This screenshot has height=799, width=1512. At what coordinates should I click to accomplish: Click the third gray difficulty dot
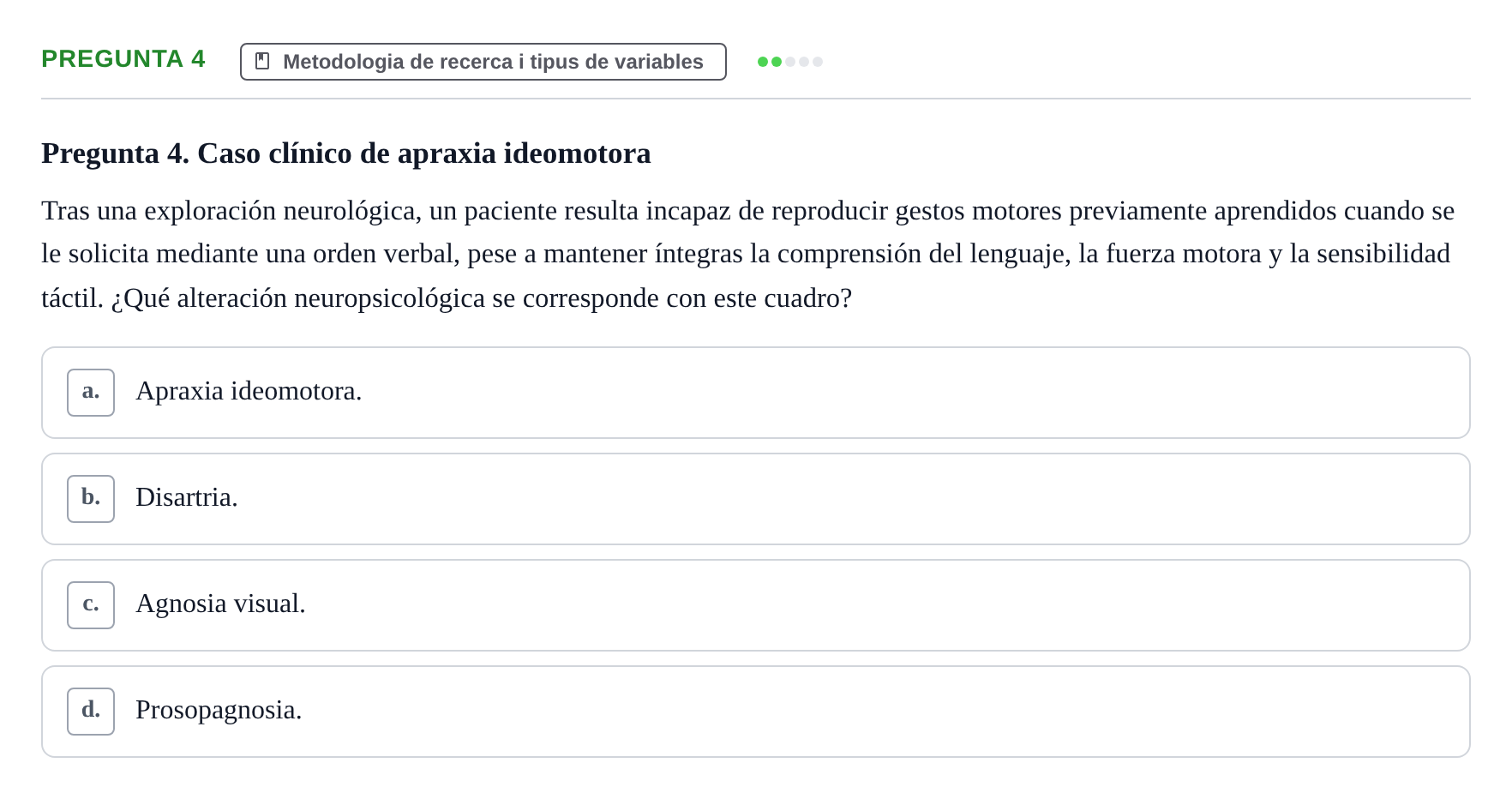tap(790, 62)
